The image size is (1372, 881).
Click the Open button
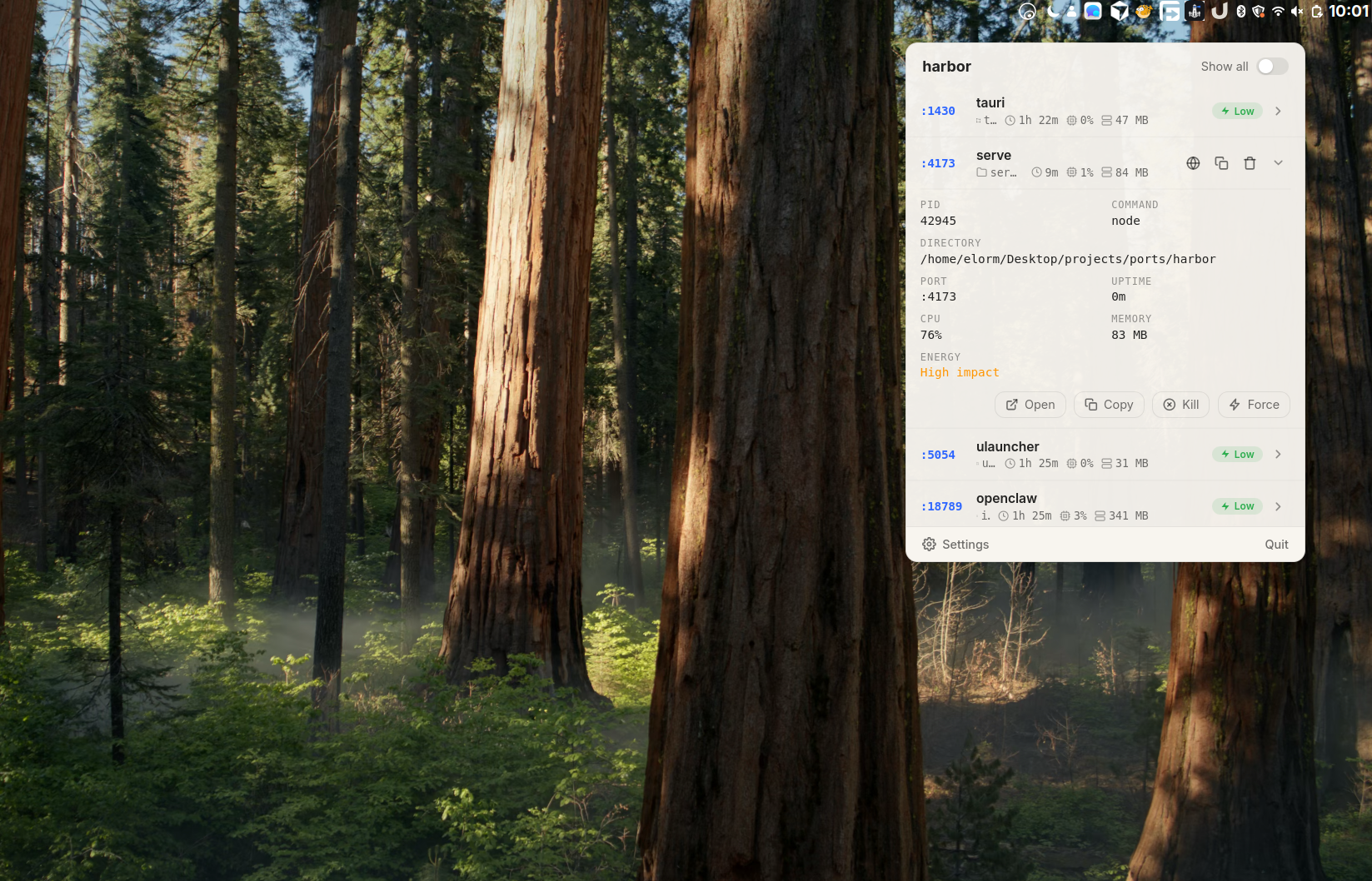click(x=1030, y=405)
